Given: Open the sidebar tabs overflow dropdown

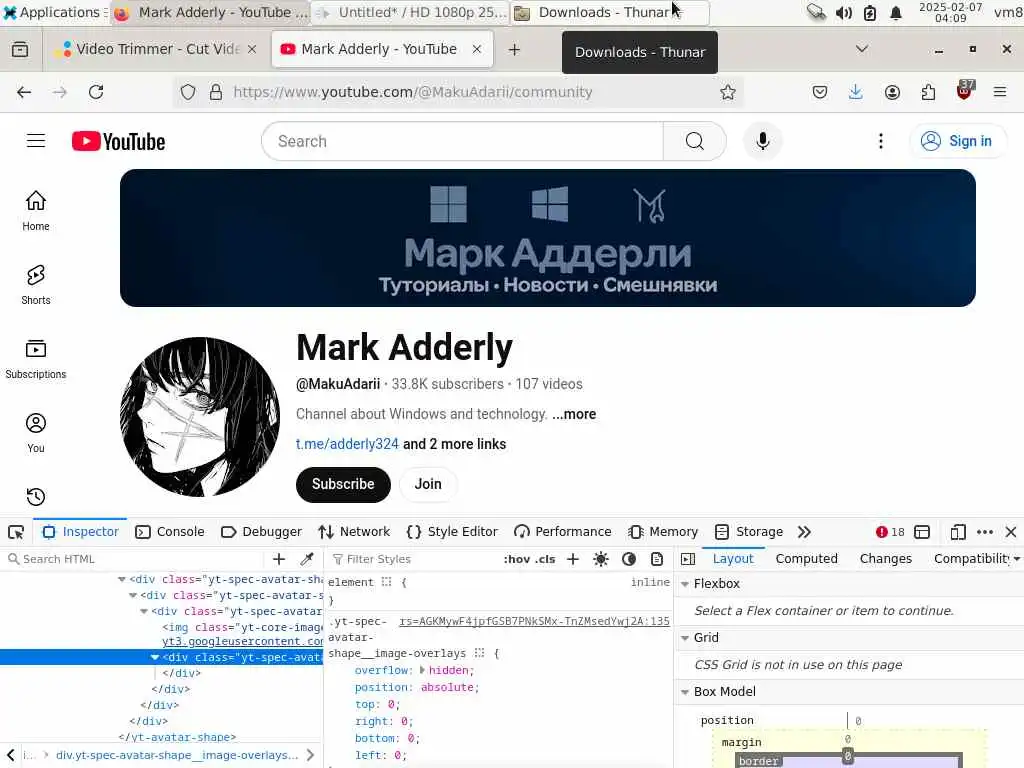Looking at the screenshot, I should (x=1017, y=559).
